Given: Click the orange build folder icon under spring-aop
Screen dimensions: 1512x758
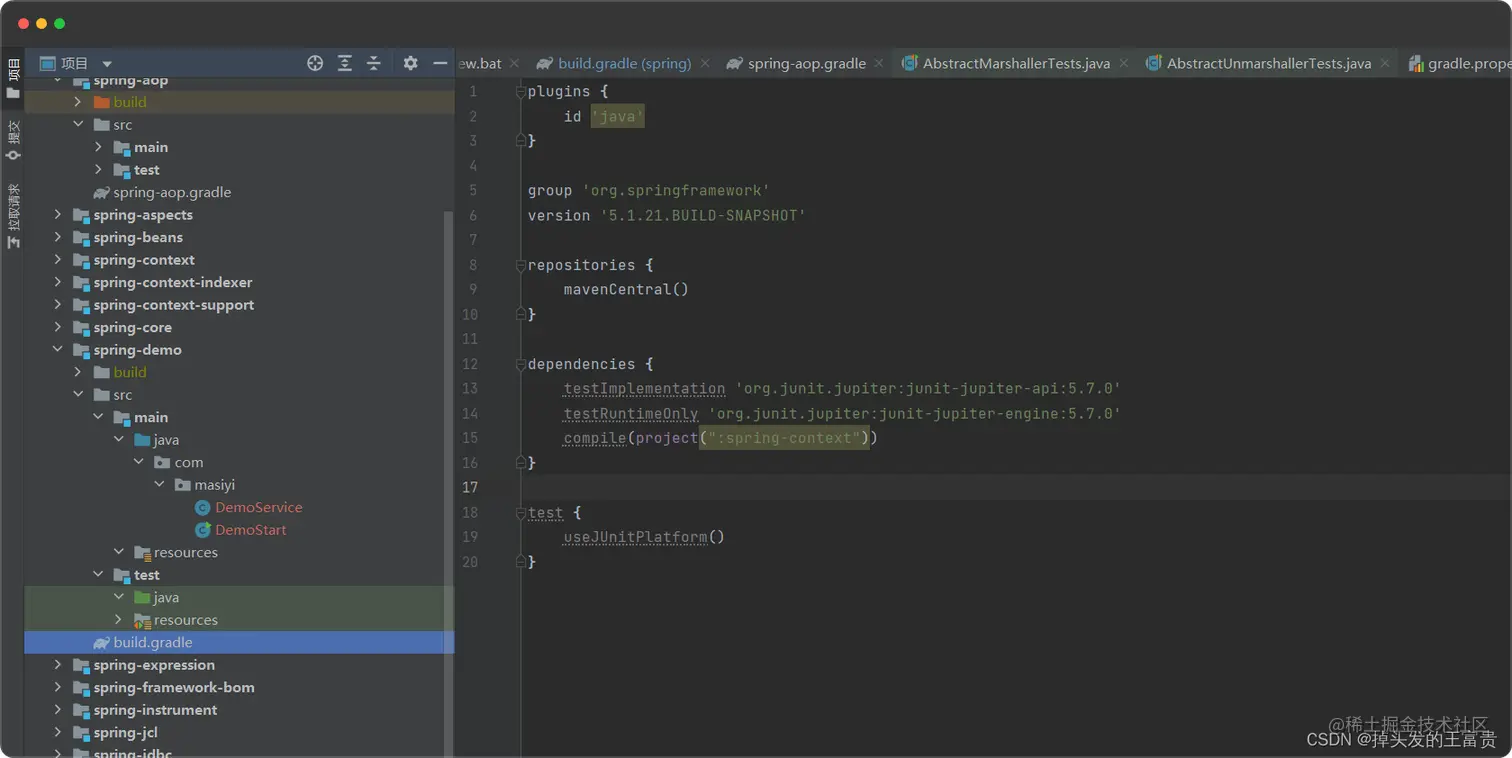Looking at the screenshot, I should [102, 102].
